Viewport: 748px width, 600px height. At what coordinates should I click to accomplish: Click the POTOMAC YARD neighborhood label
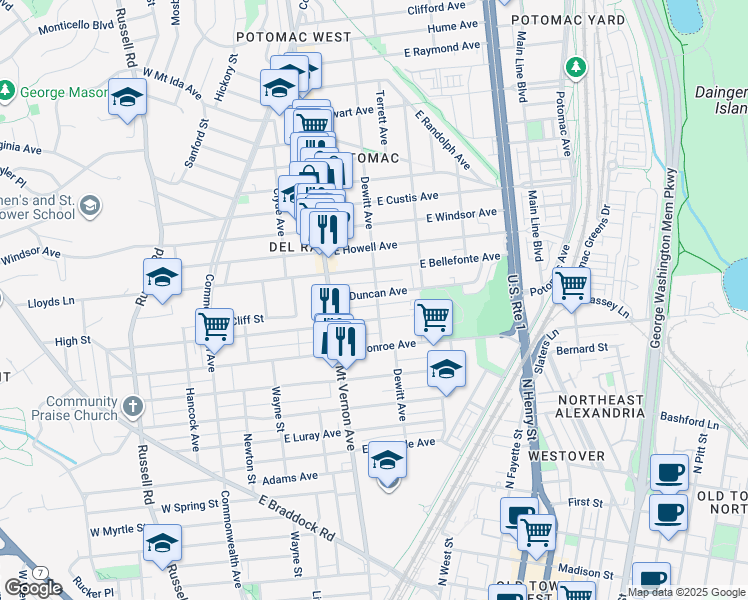pos(568,20)
